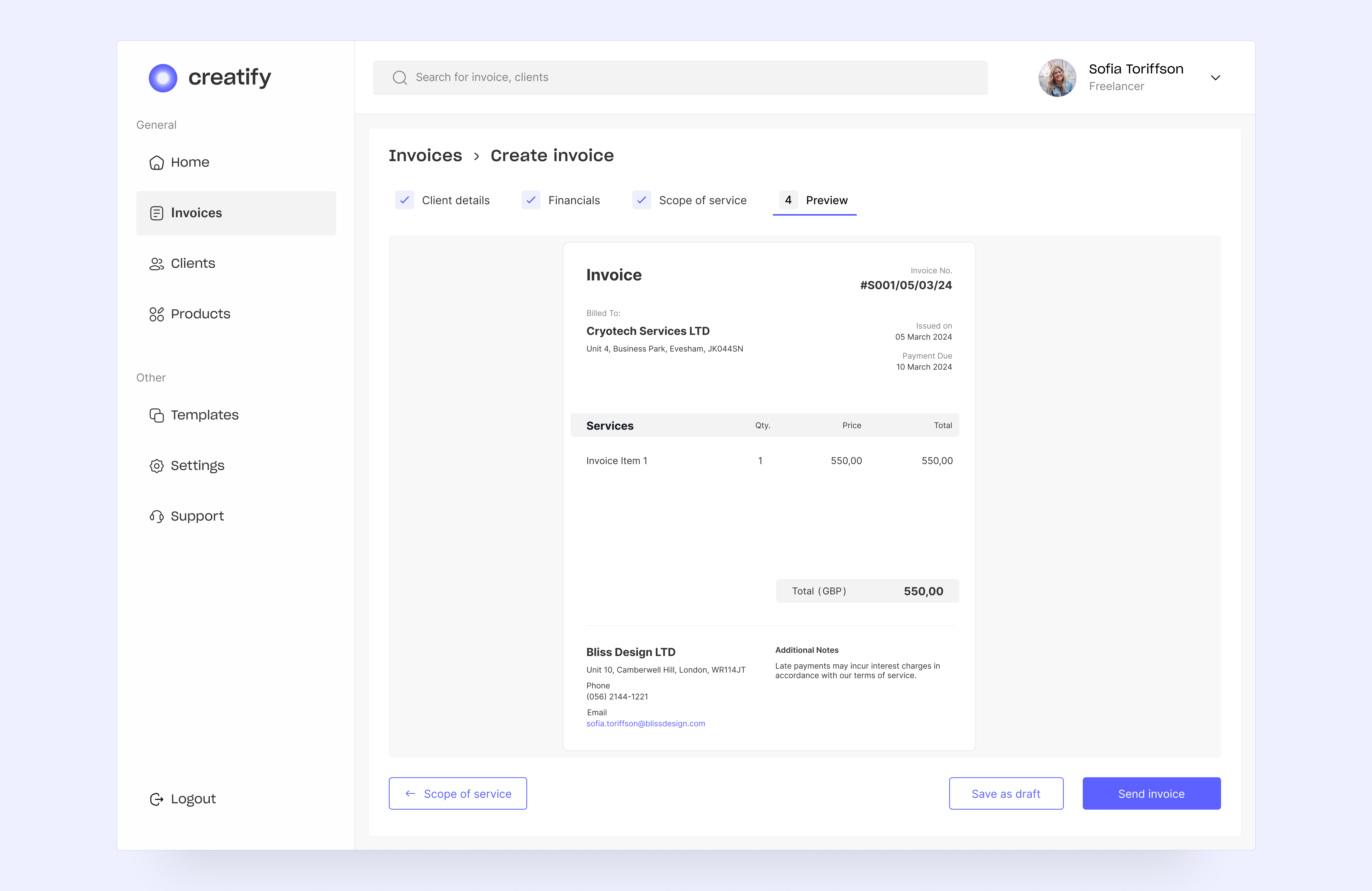
Task: Click the payment due 10 March 2024
Action: point(924,367)
